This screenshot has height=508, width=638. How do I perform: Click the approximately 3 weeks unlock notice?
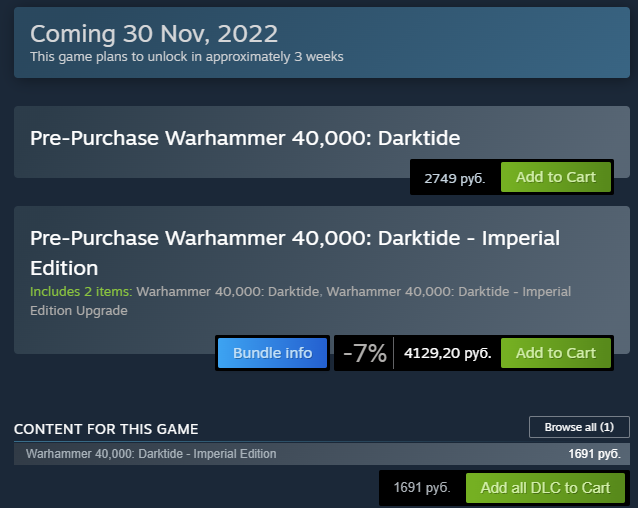tap(187, 57)
